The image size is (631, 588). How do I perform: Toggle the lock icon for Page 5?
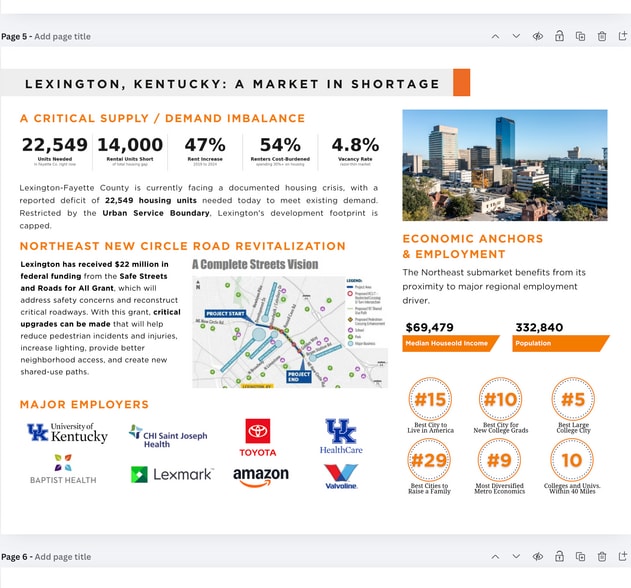[x=559, y=36]
